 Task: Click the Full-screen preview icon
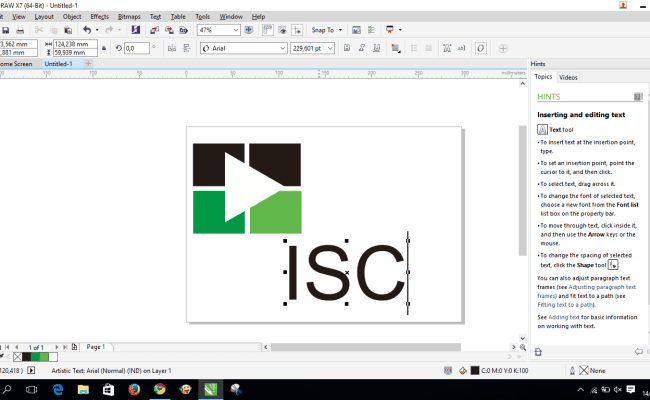(x=249, y=30)
